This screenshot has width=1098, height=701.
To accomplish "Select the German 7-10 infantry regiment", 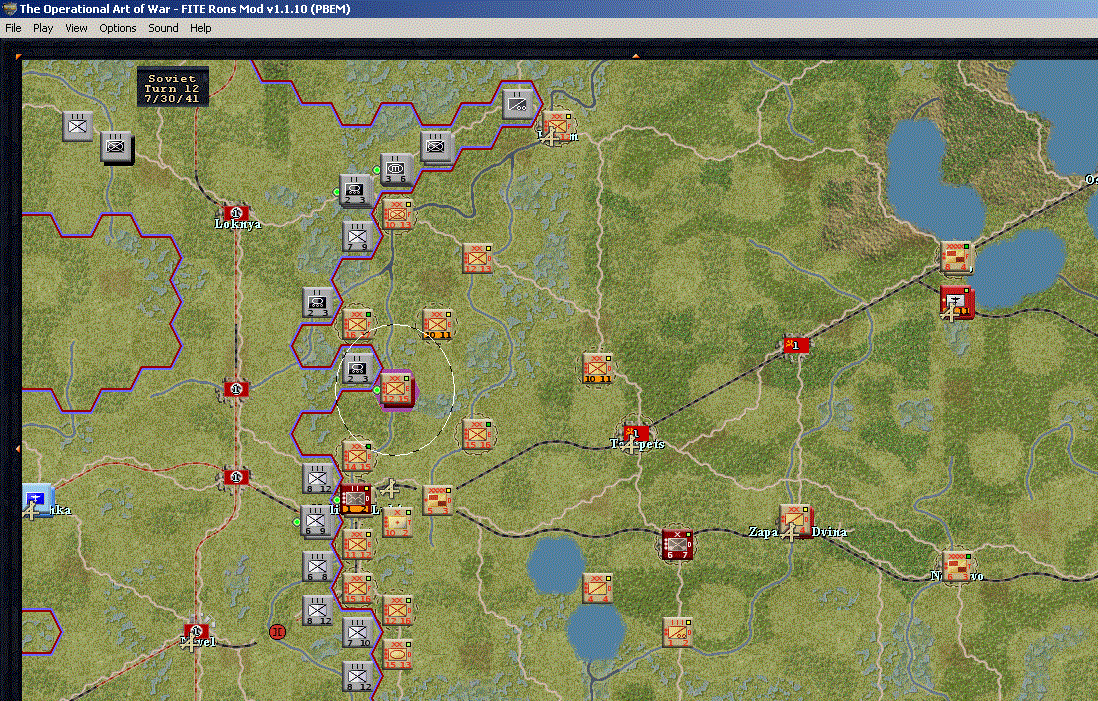I will 357,632.
